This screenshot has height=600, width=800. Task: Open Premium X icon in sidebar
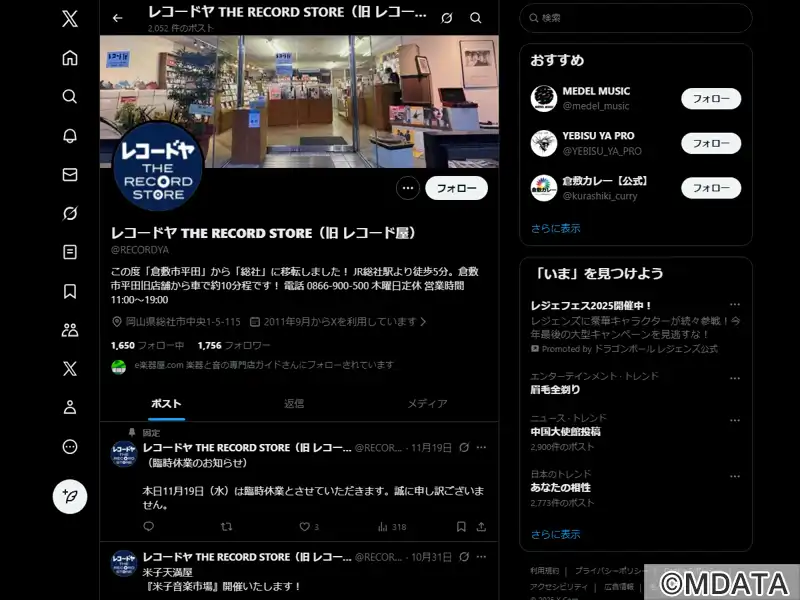70,369
